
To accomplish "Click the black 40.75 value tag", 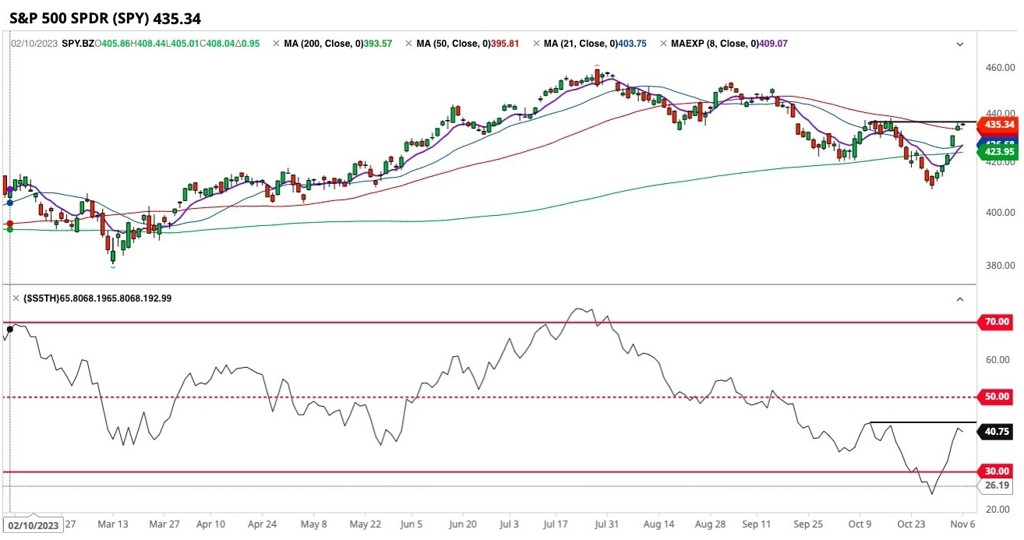I will point(997,432).
